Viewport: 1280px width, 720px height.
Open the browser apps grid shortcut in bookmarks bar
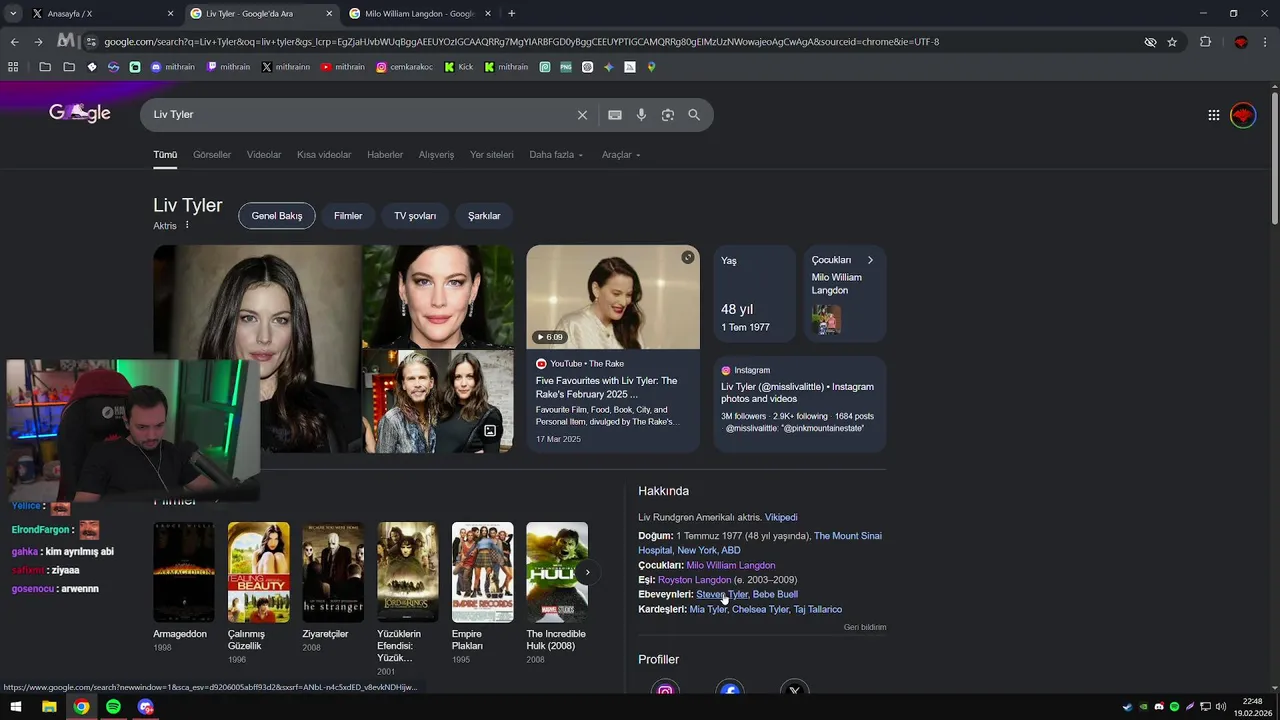coord(13,67)
